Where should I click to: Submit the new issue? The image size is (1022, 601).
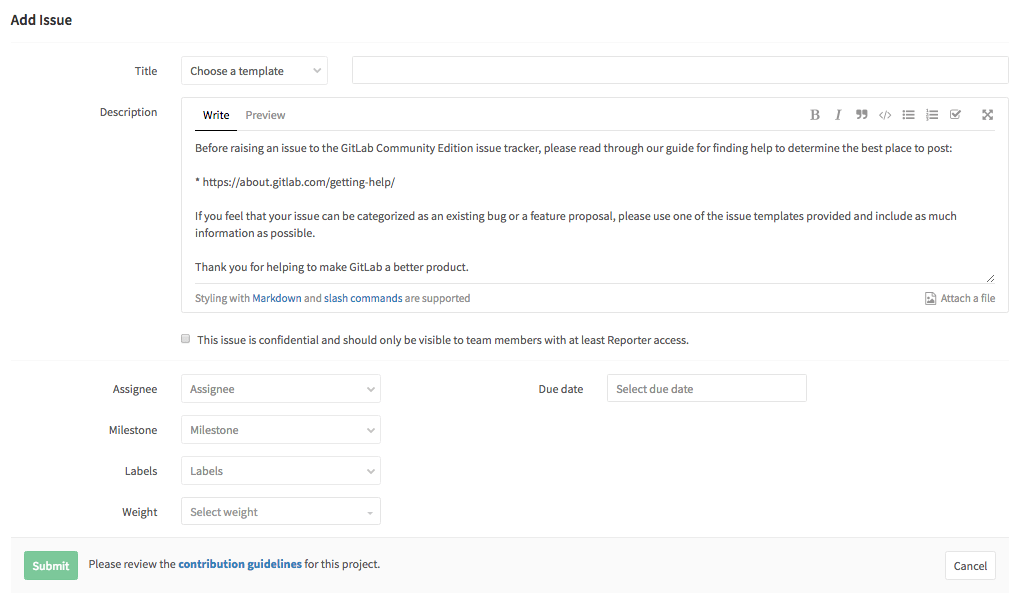pos(50,565)
